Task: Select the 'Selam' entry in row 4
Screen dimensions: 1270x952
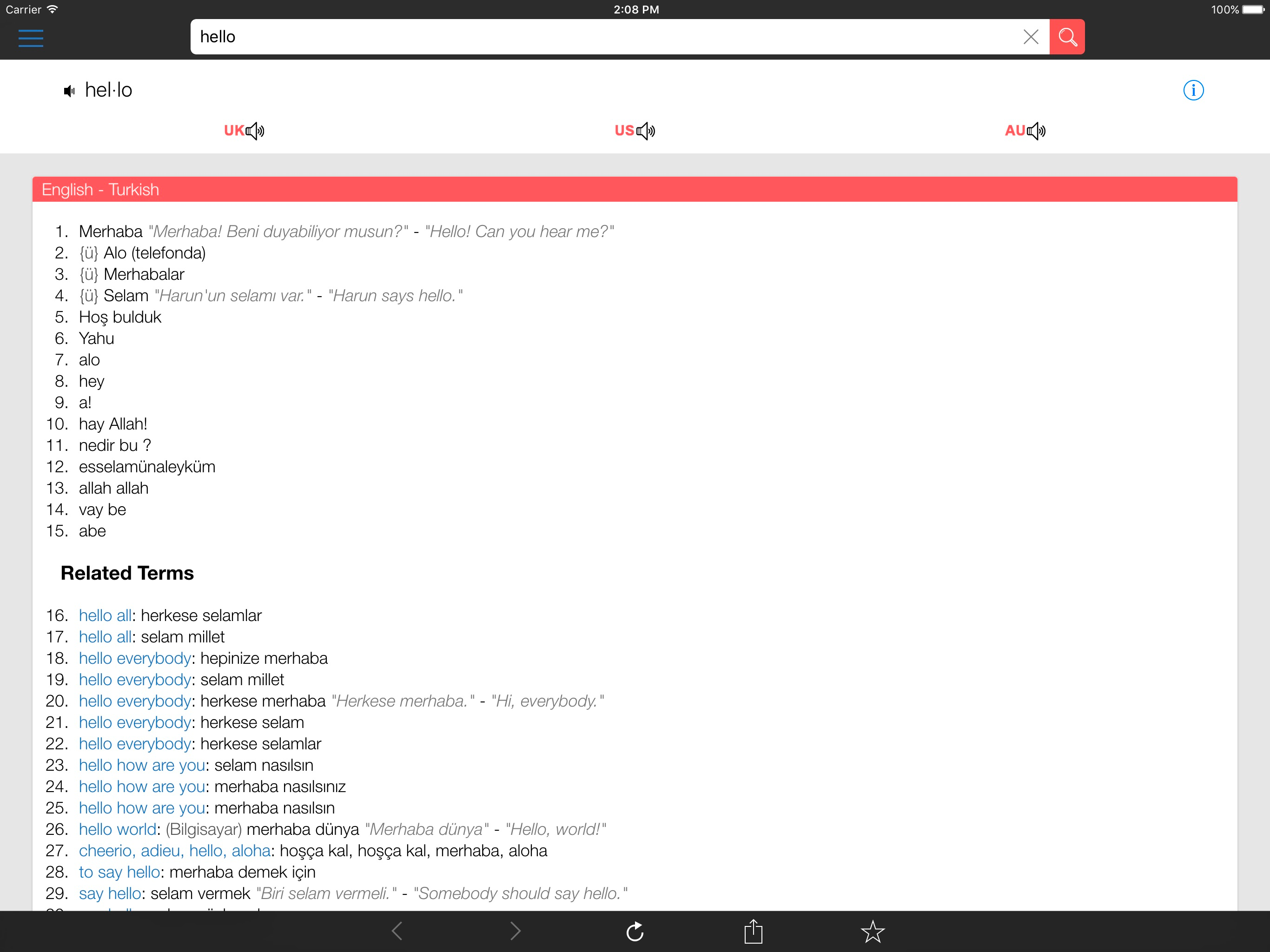Action: pyautogui.click(x=126, y=296)
